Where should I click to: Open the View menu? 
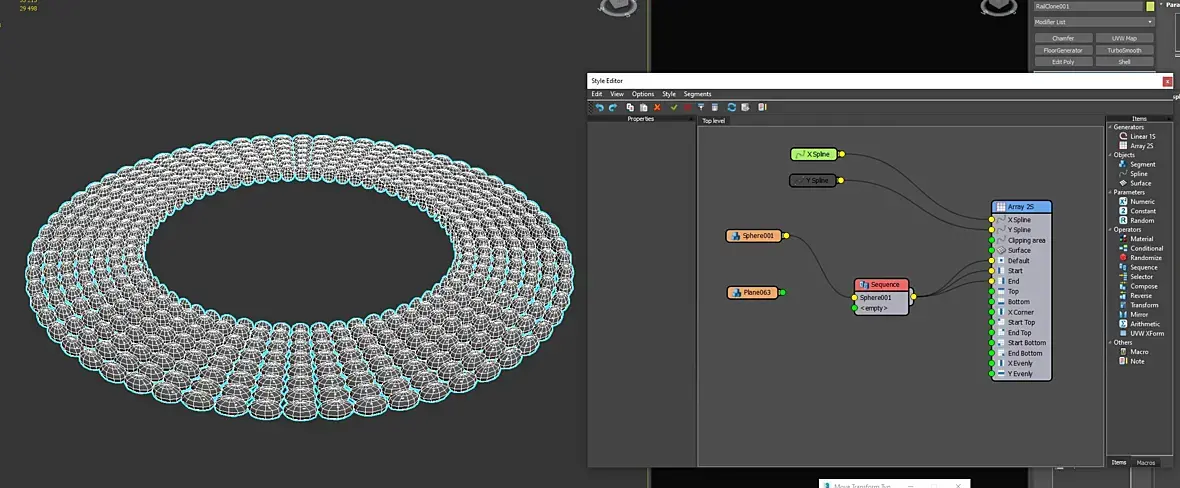pos(617,94)
